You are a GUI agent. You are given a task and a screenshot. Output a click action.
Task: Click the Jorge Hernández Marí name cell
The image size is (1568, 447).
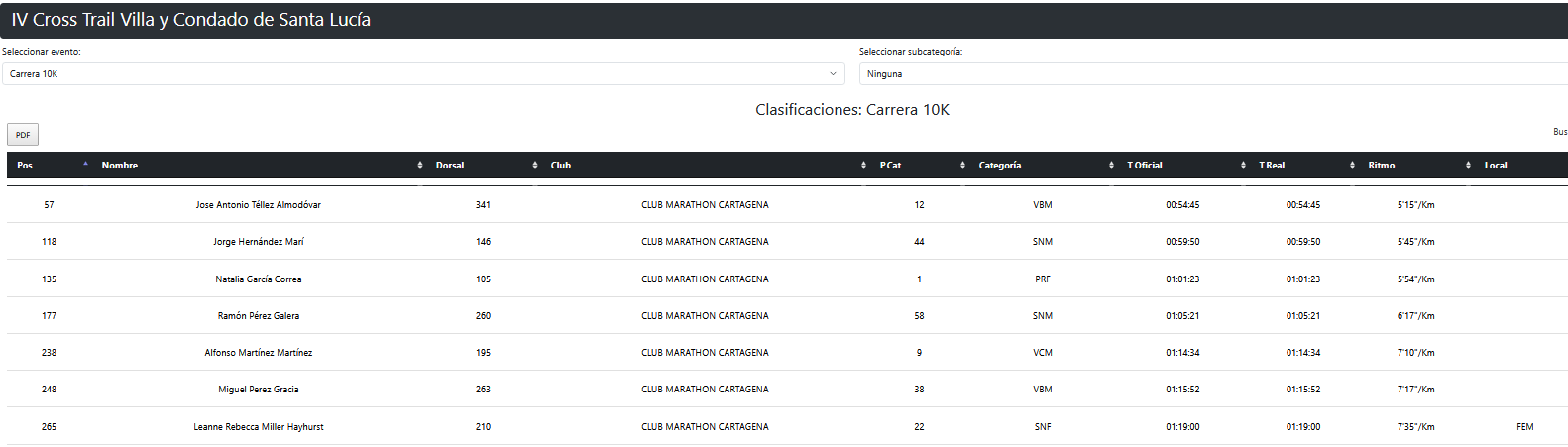[258, 242]
